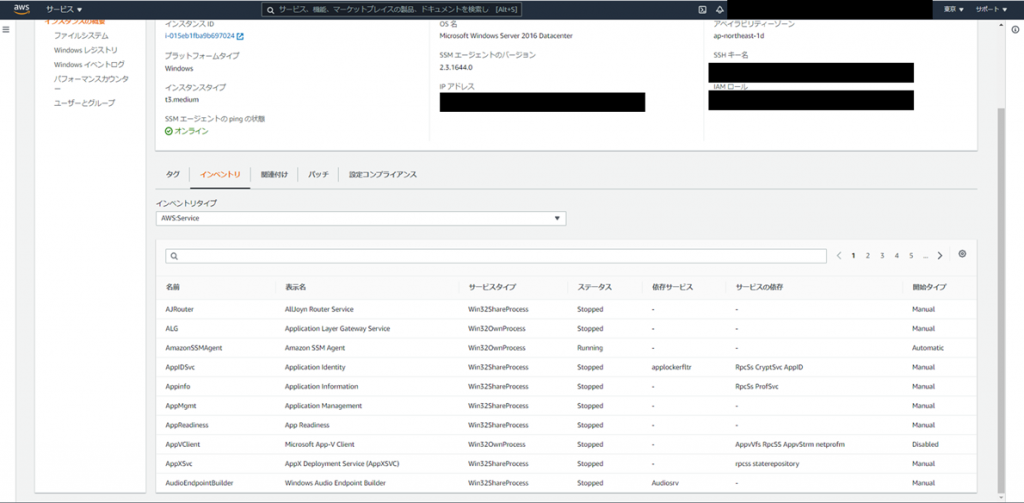Go to page 2 of inventory
Image resolution: width=1024 pixels, height=503 pixels.
point(868,256)
